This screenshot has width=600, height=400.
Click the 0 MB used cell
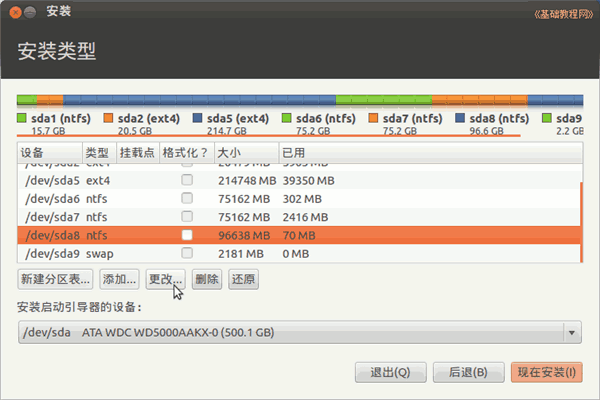pos(295,254)
